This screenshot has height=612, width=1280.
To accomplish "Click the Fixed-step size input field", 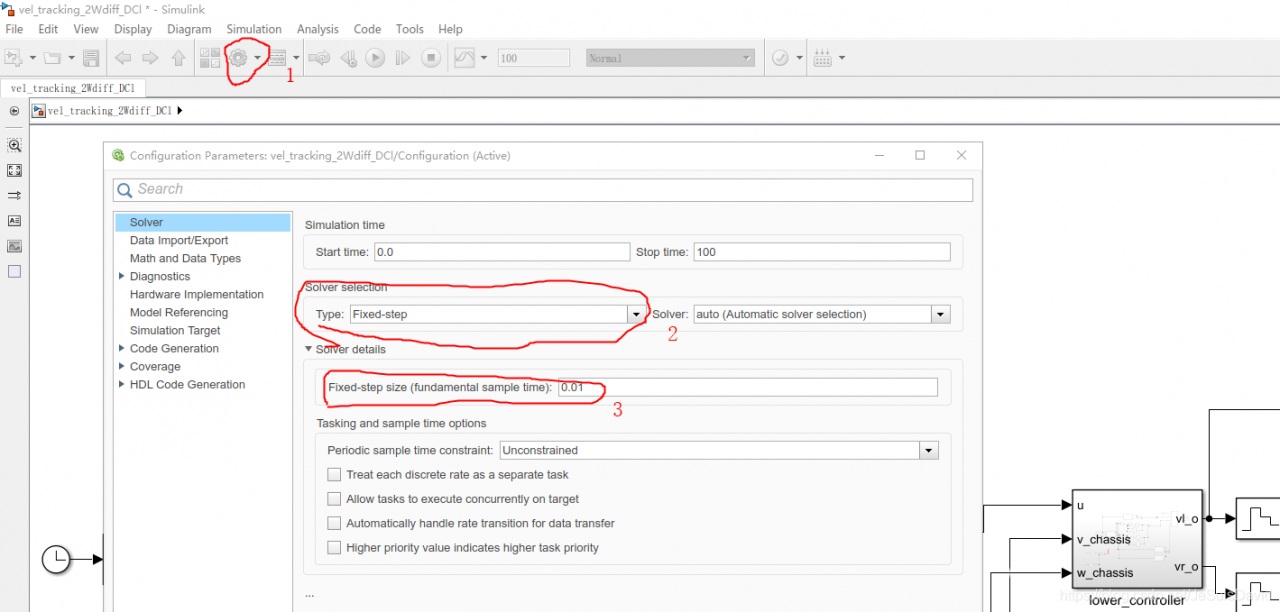I will [x=748, y=387].
